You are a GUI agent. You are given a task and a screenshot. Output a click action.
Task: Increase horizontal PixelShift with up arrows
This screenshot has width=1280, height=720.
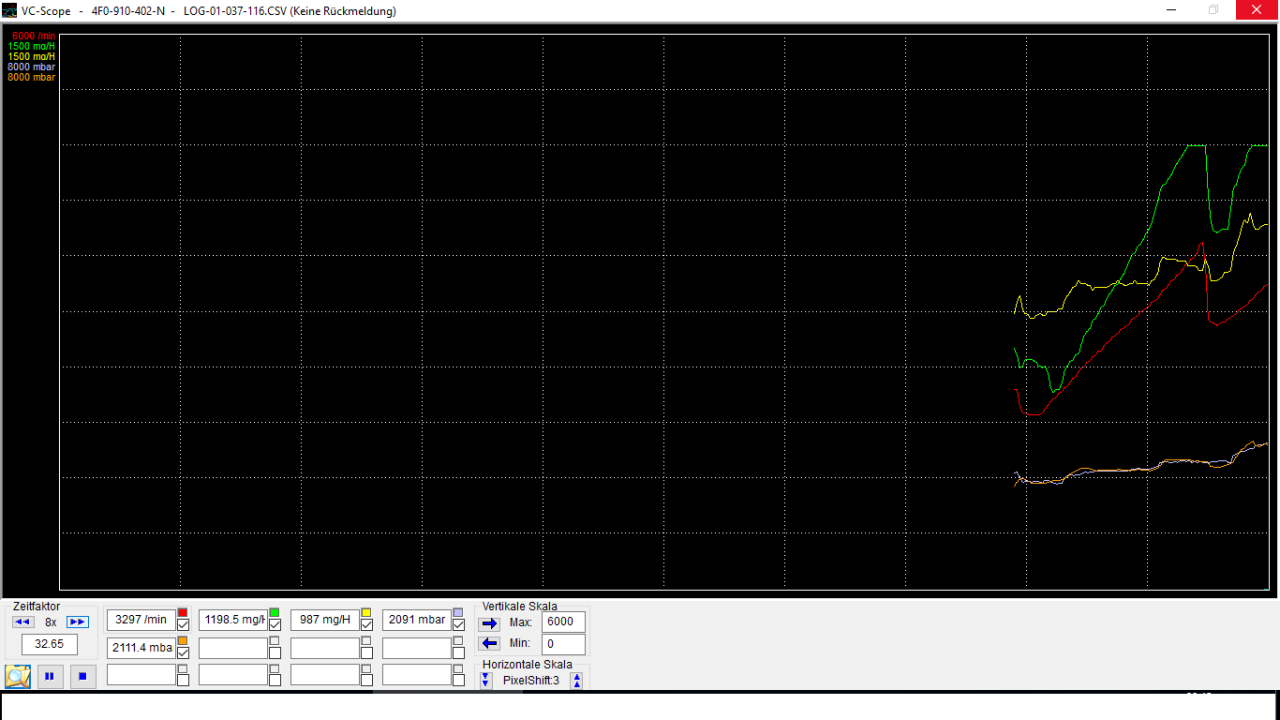tap(576, 681)
